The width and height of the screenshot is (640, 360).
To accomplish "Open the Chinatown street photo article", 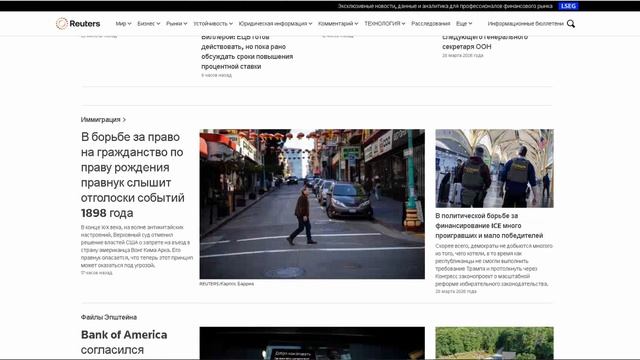I will [312, 204].
